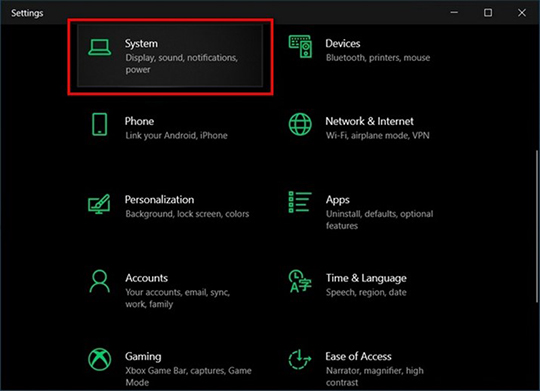Open the Network & Internet globe icon
540x391 pixels.
[x=300, y=124]
